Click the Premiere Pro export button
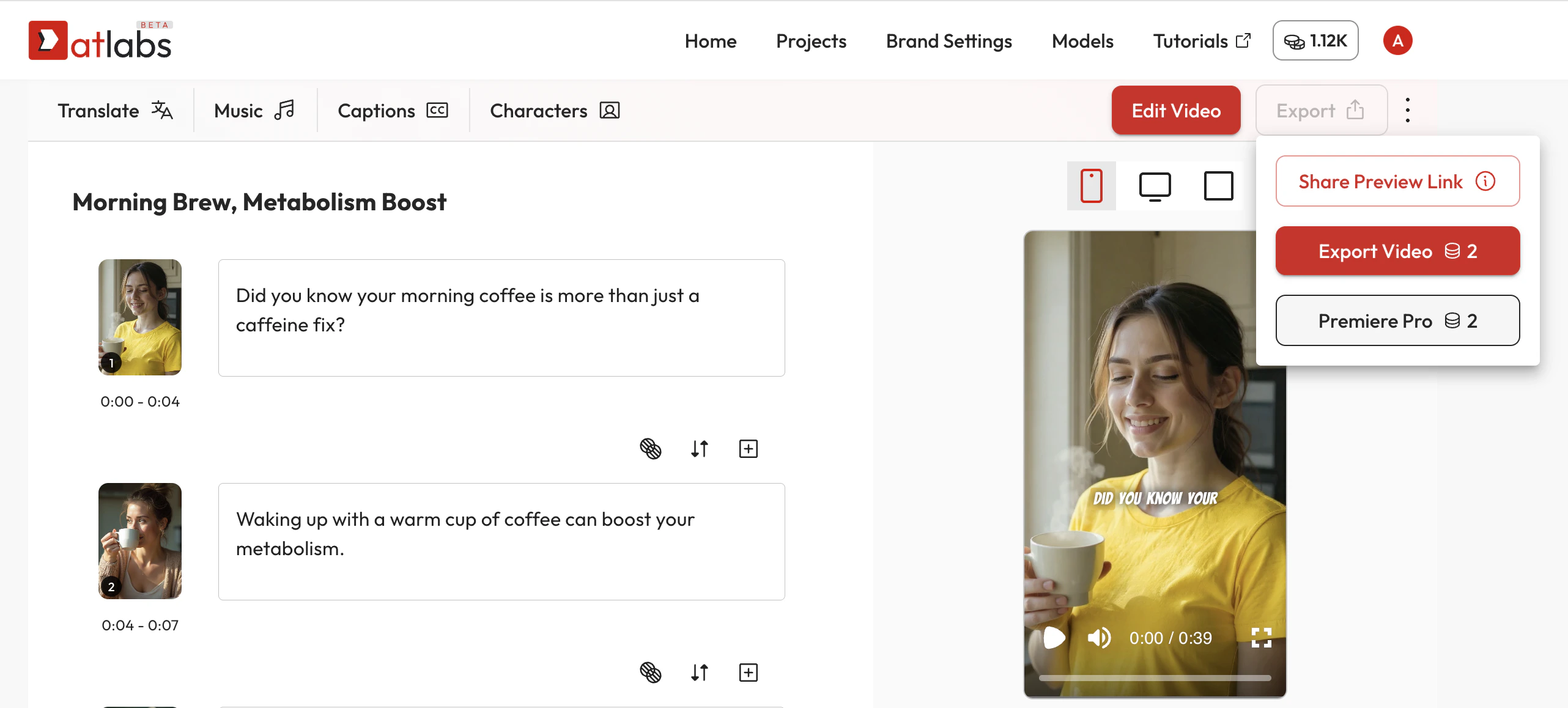The height and width of the screenshot is (708, 1568). pyautogui.click(x=1397, y=321)
